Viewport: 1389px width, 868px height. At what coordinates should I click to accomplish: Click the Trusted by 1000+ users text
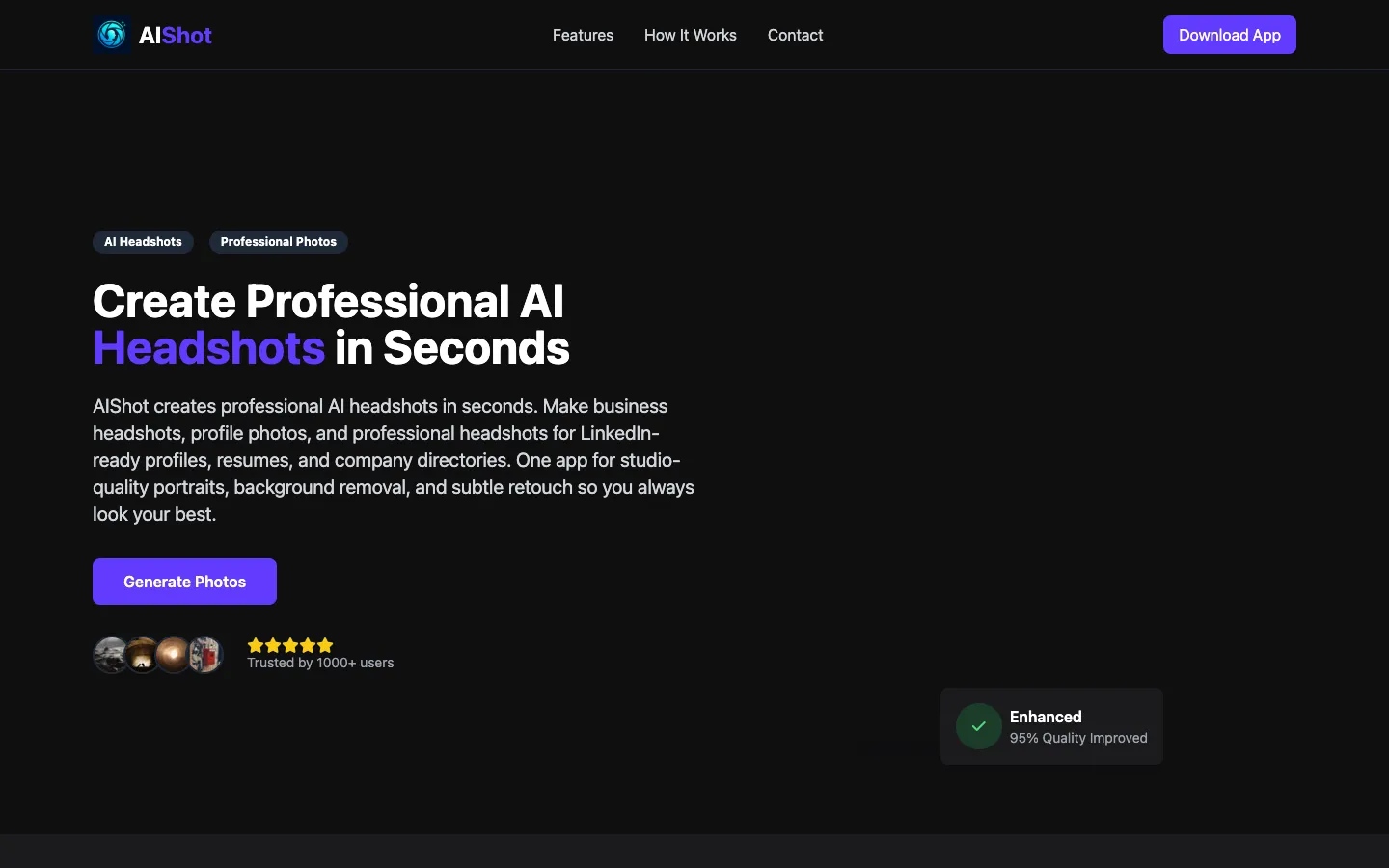coord(320,664)
